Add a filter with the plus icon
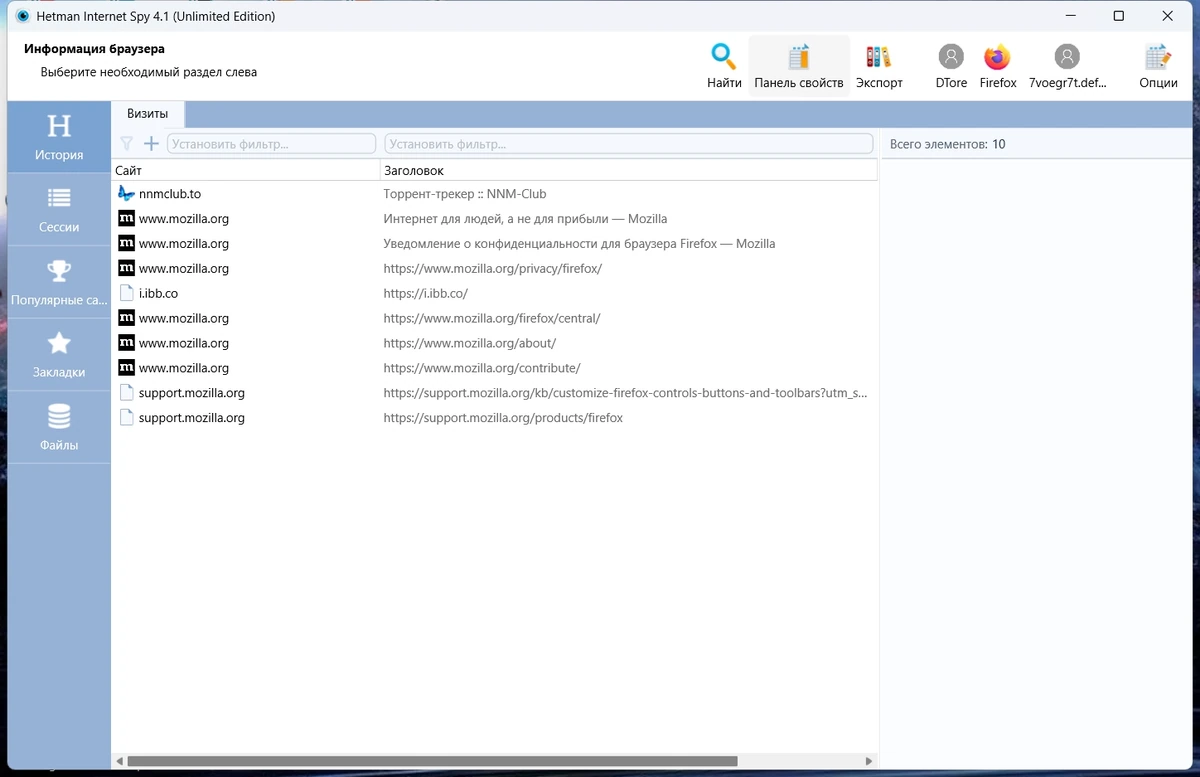The height and width of the screenshot is (777, 1200). 152,144
